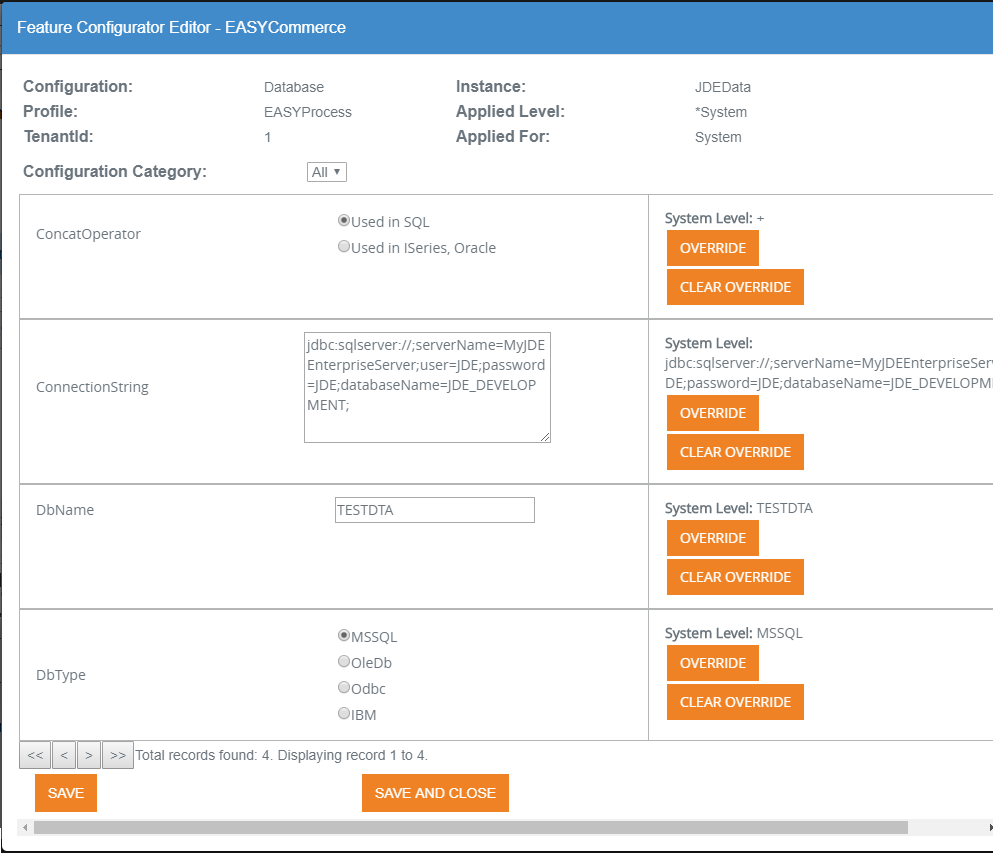The height and width of the screenshot is (853, 993).
Task: Click the ConnectionString textarea resize handle
Action: click(x=545, y=437)
